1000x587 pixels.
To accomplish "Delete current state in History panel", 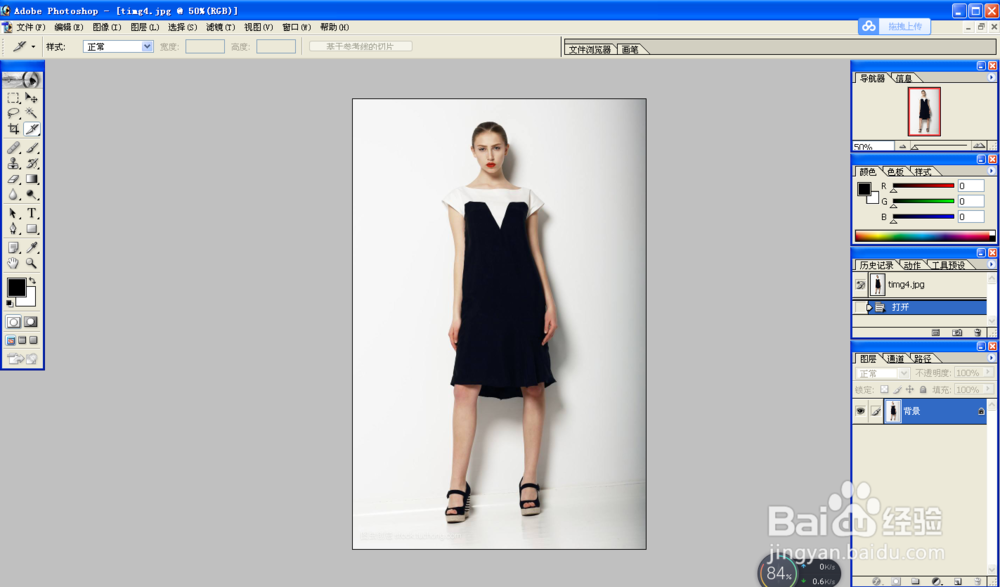I will click(977, 332).
